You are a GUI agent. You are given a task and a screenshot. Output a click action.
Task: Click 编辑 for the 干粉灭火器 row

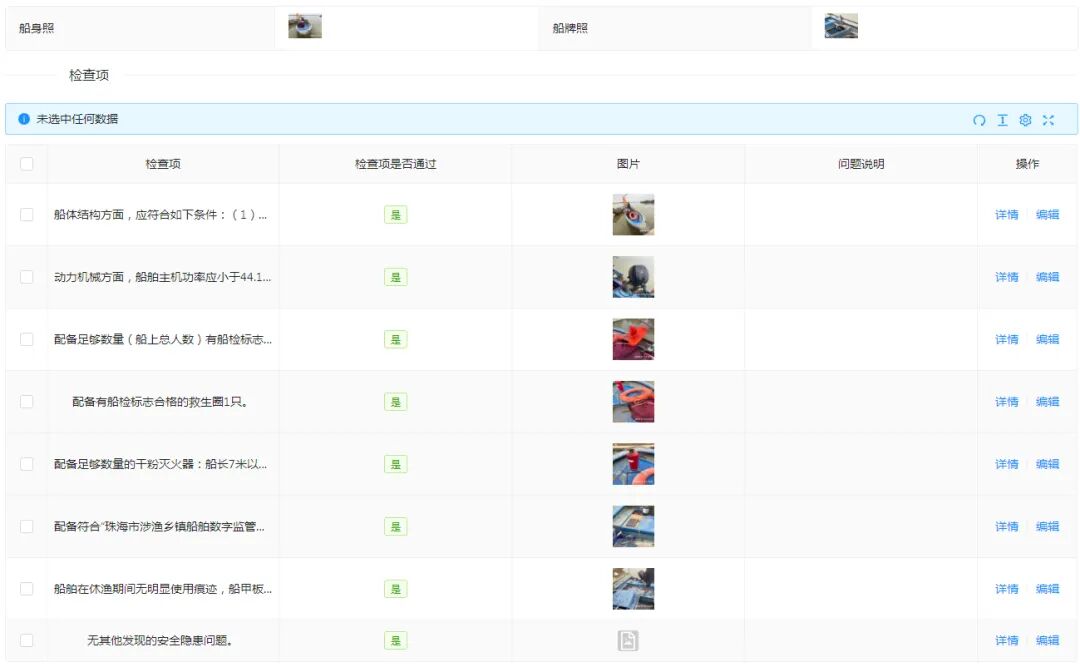point(1047,464)
